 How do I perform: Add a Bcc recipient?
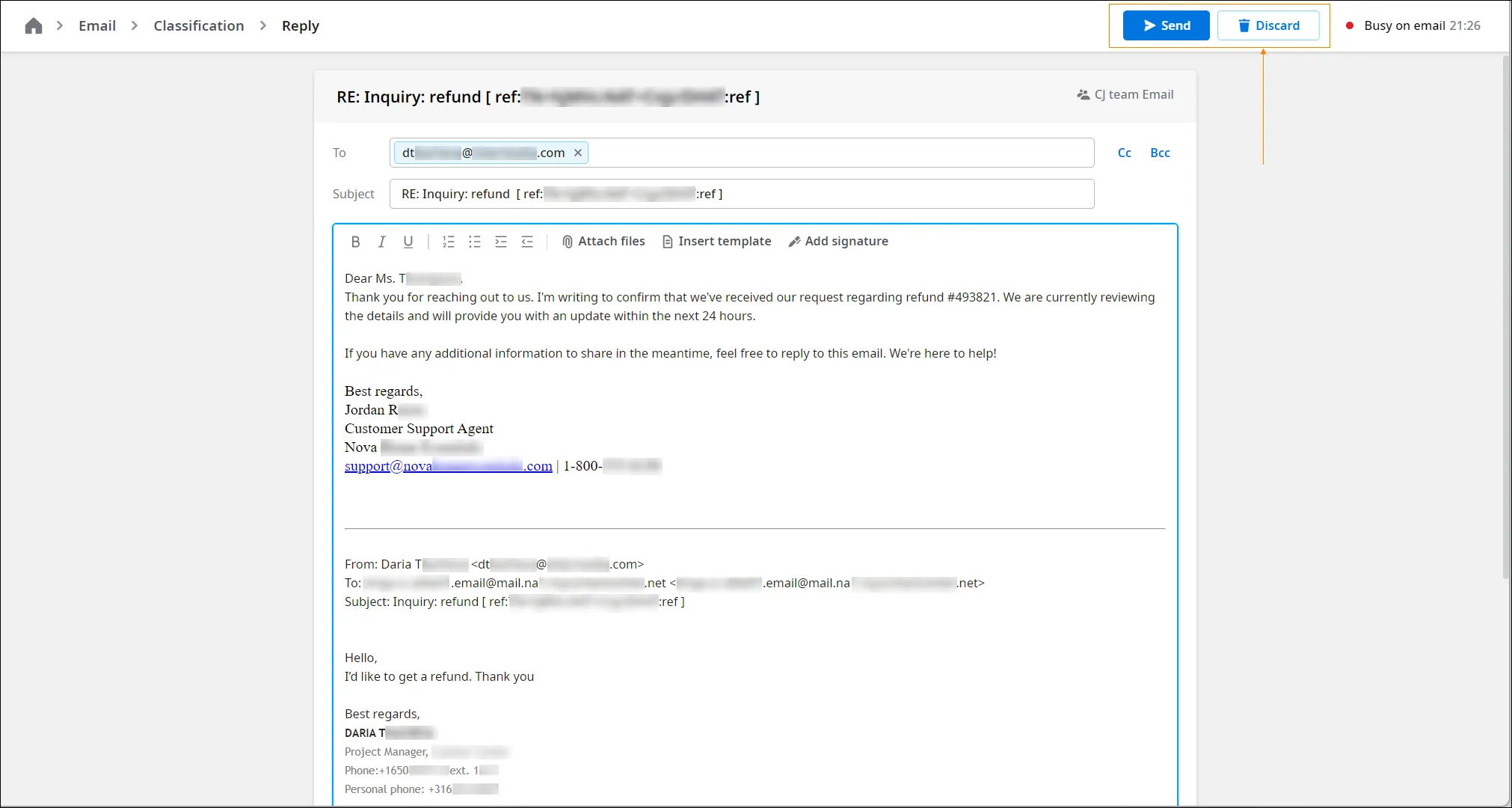[x=1160, y=153]
